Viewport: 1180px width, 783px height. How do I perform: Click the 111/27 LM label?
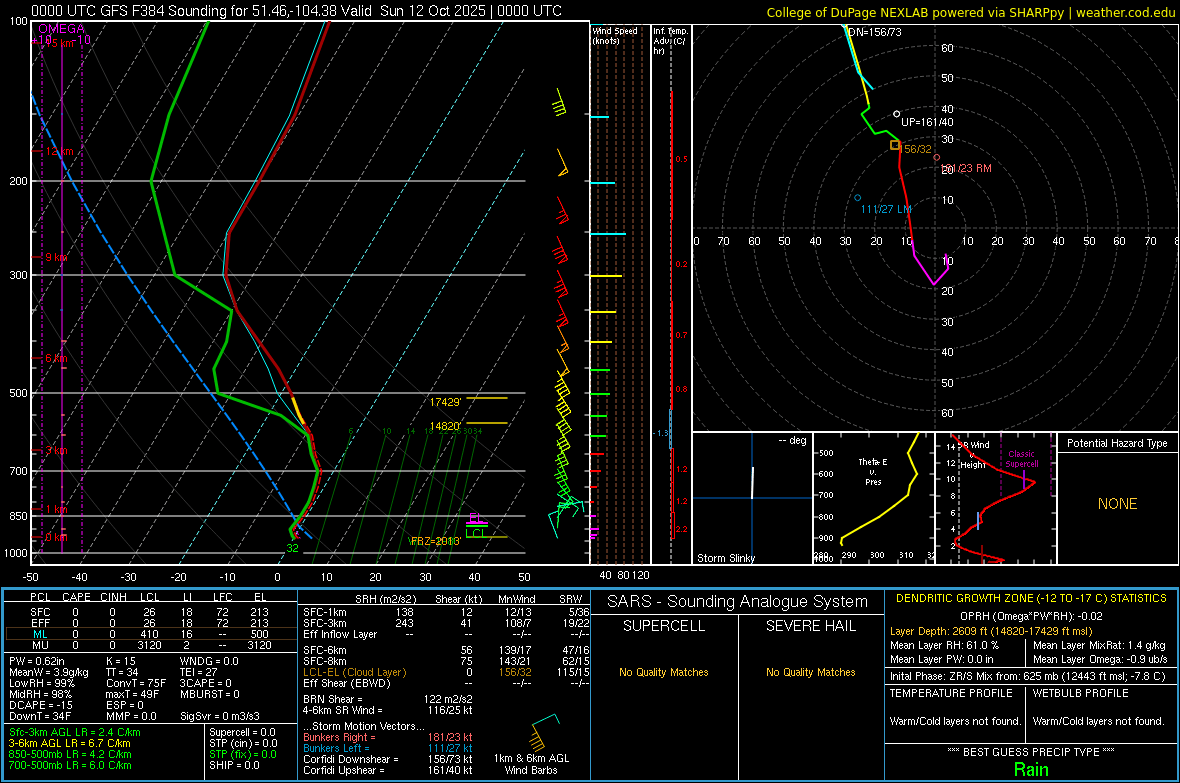886,209
